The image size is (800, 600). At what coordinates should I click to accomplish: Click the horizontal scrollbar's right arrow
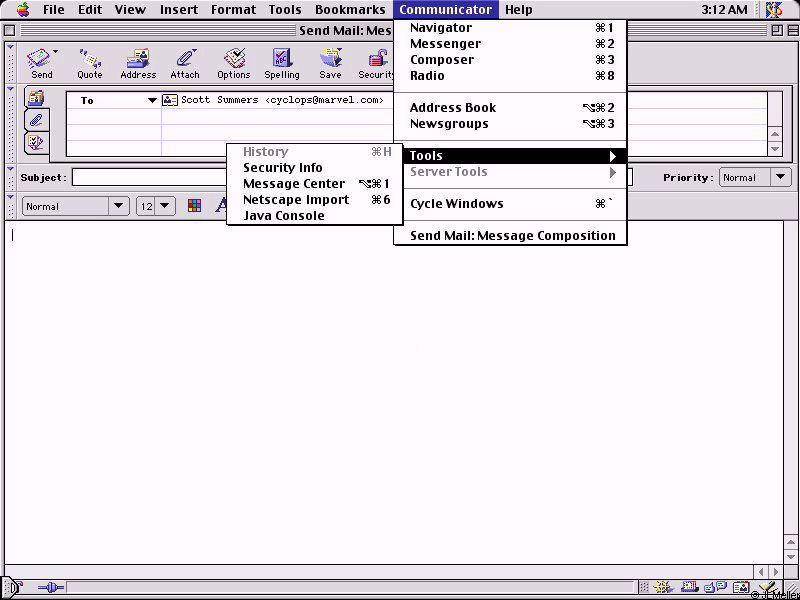[776, 572]
